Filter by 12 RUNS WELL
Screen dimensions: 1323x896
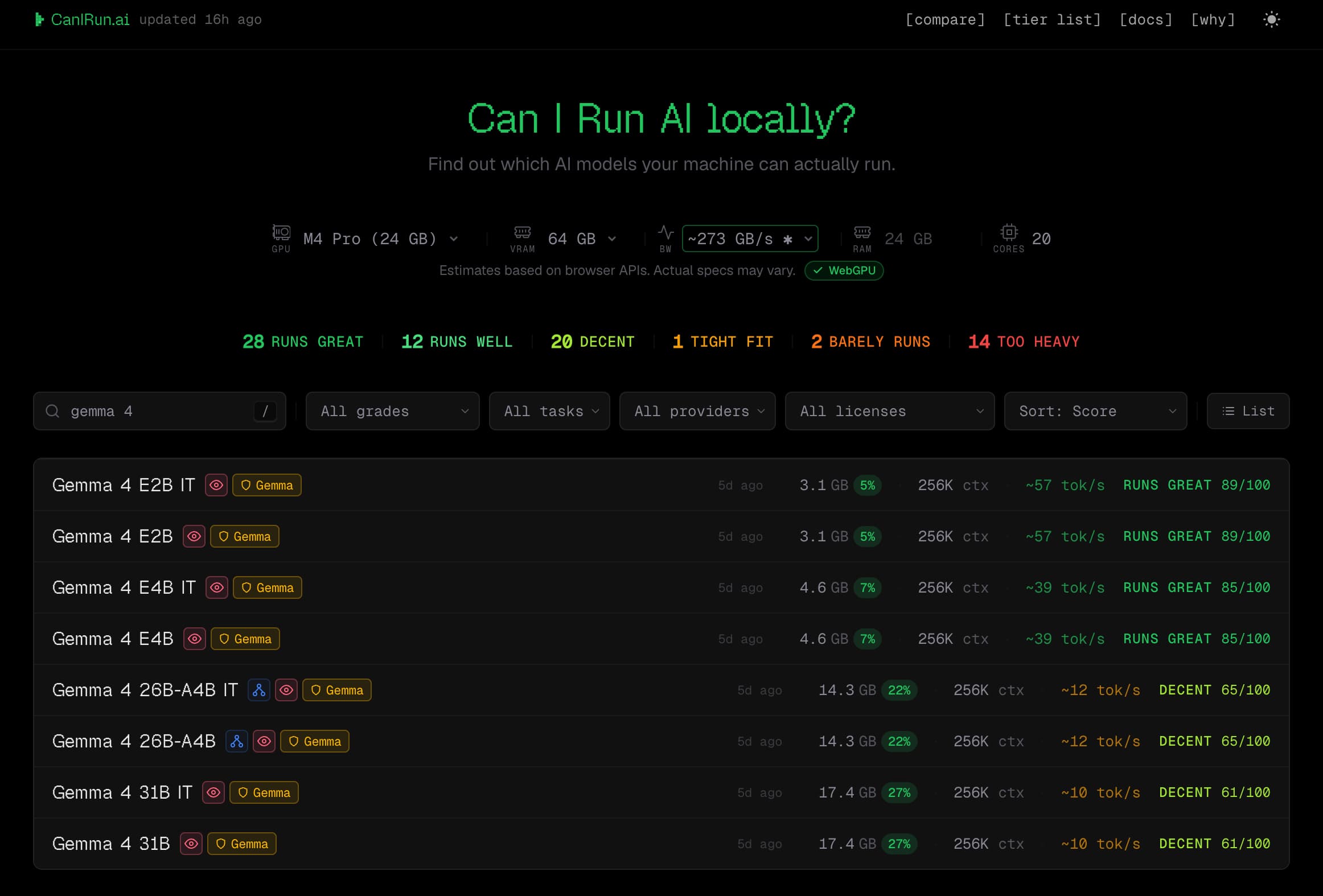click(x=457, y=342)
